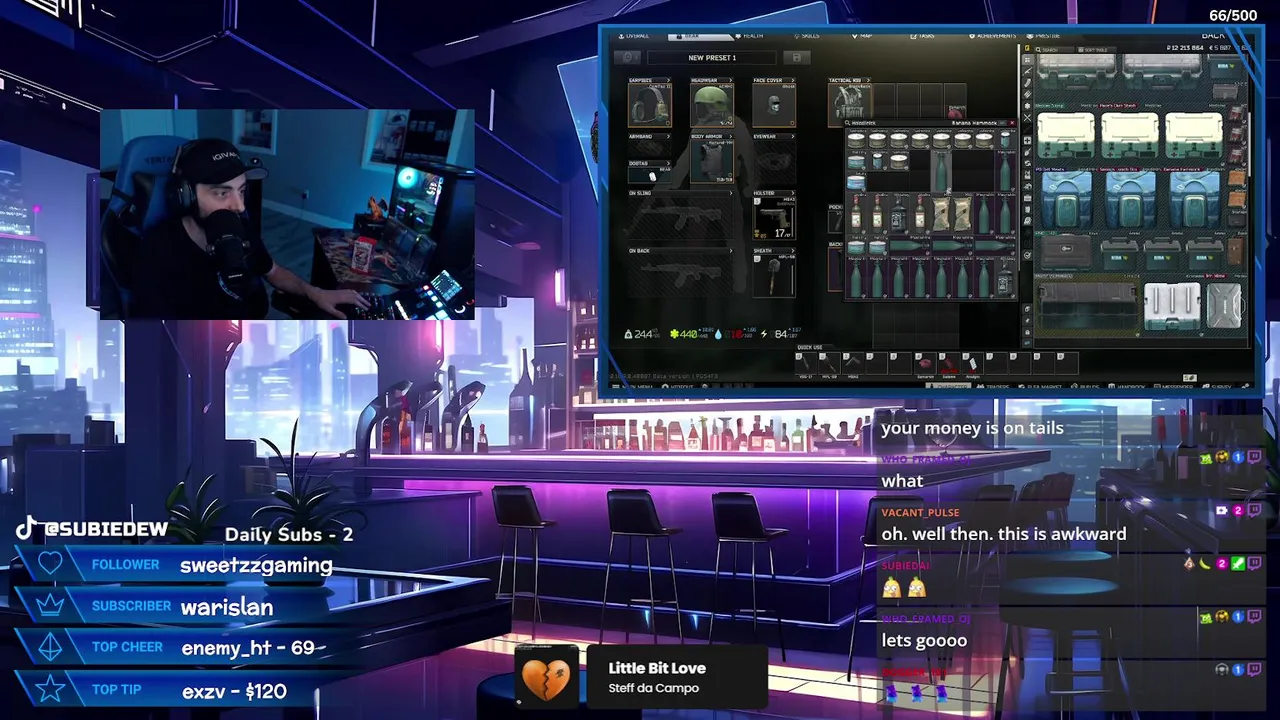The image size is (1280, 720).
Task: Open the MS Sell Meats blue container
Action: pos(1066,200)
